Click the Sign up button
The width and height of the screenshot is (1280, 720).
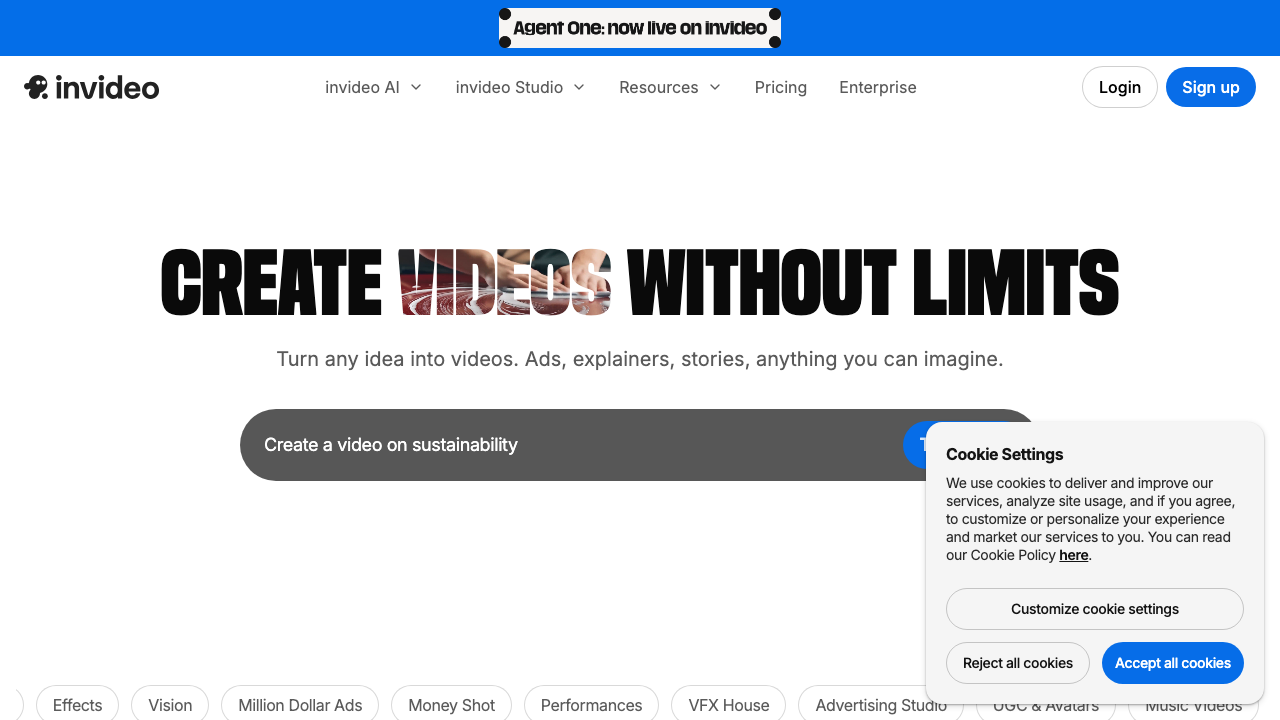click(1211, 87)
